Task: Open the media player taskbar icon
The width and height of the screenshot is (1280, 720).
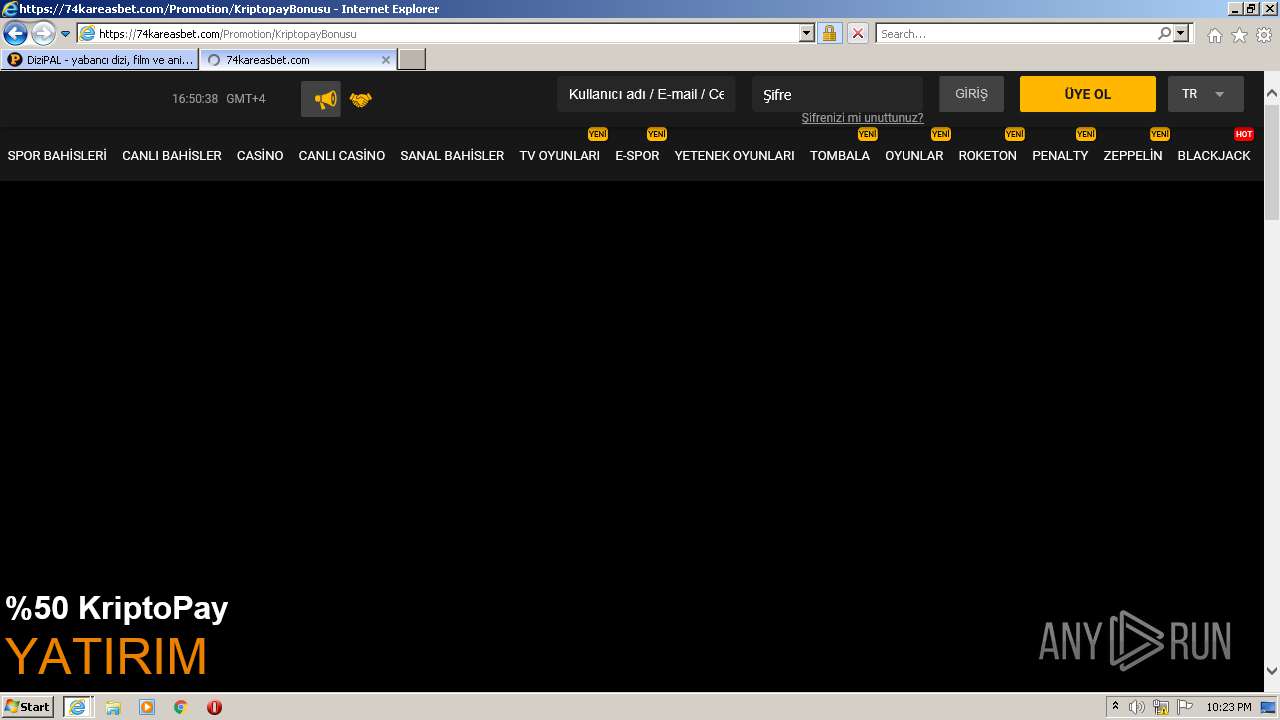Action: pyautogui.click(x=147, y=707)
